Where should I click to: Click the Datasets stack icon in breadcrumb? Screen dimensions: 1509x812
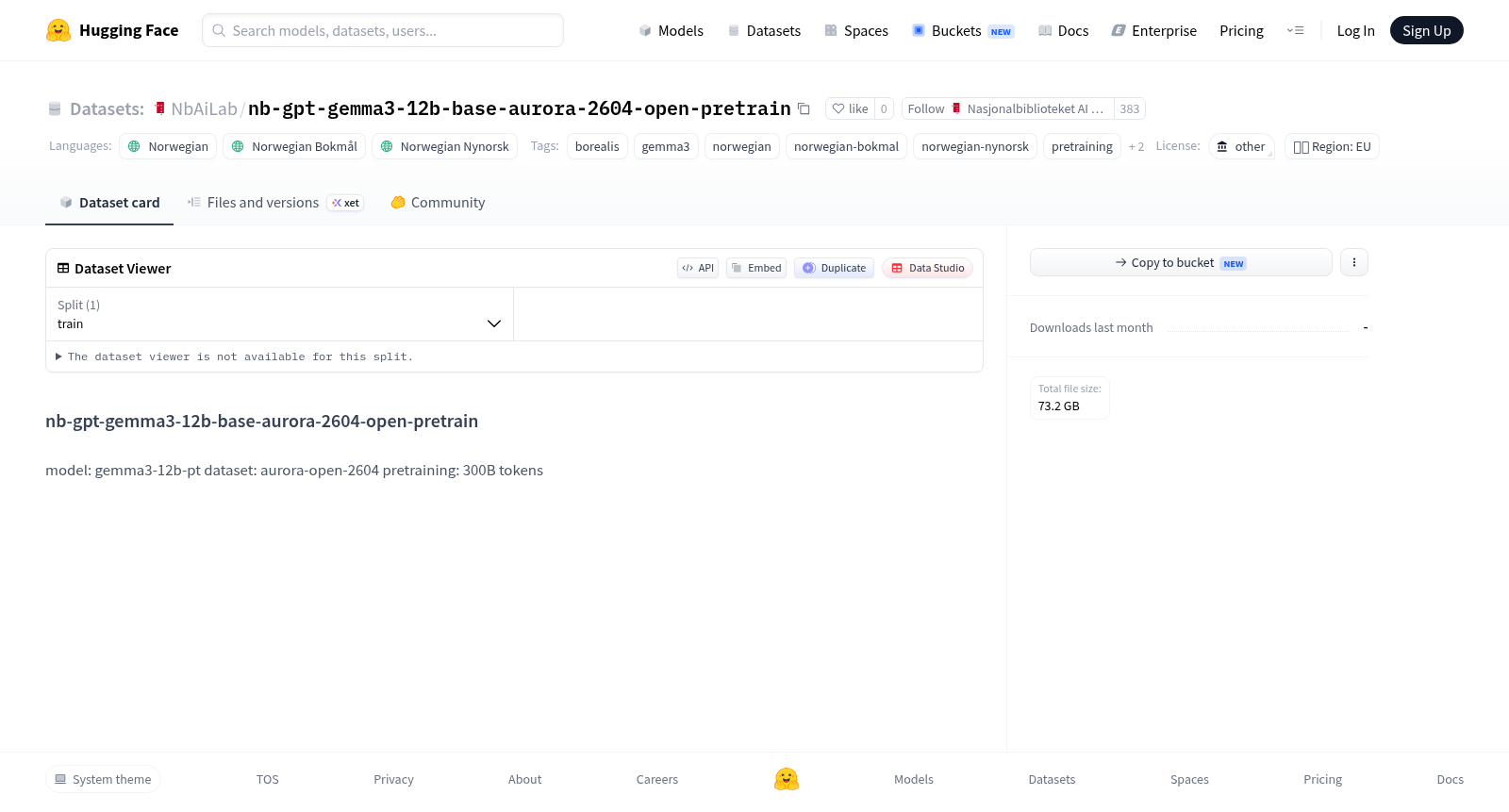click(55, 108)
